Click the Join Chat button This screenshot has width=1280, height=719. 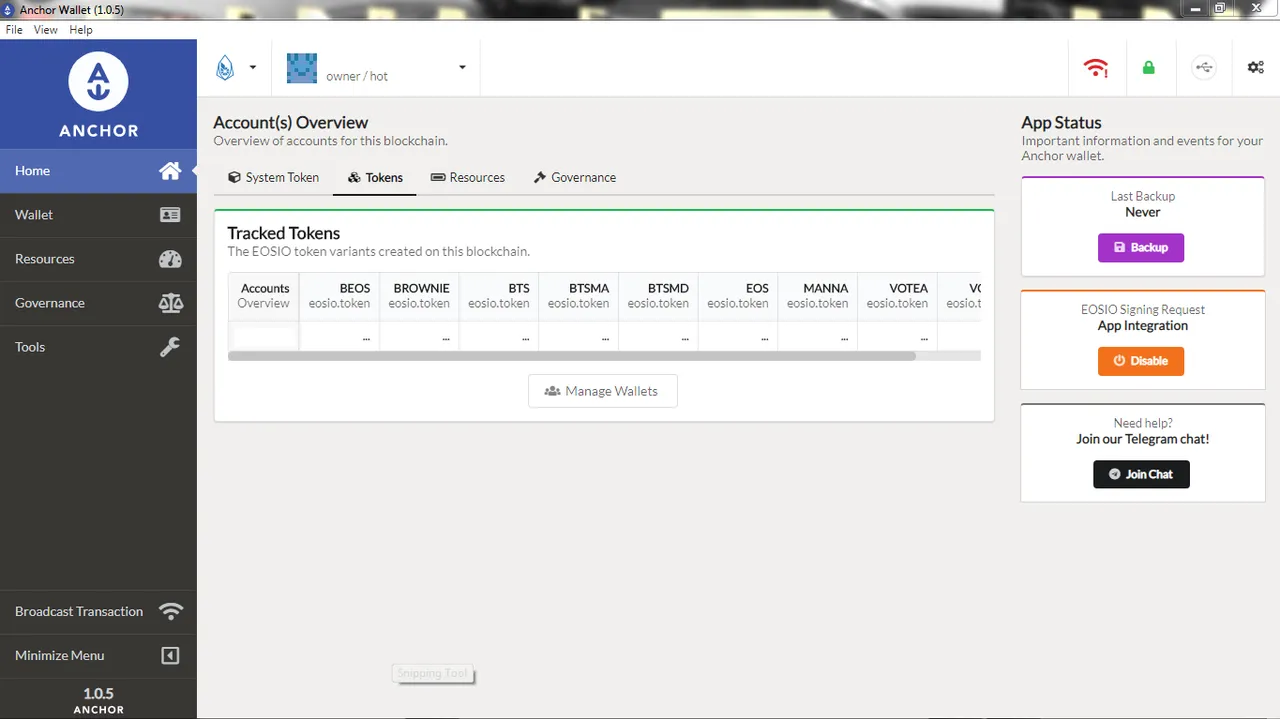1141,474
